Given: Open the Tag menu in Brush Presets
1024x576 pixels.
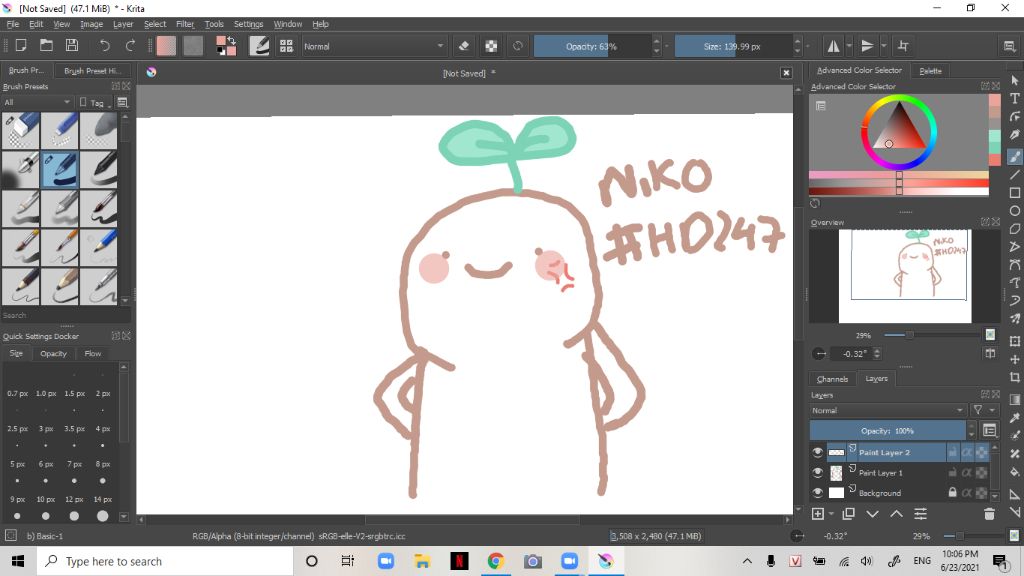Looking at the screenshot, I should coord(95,103).
